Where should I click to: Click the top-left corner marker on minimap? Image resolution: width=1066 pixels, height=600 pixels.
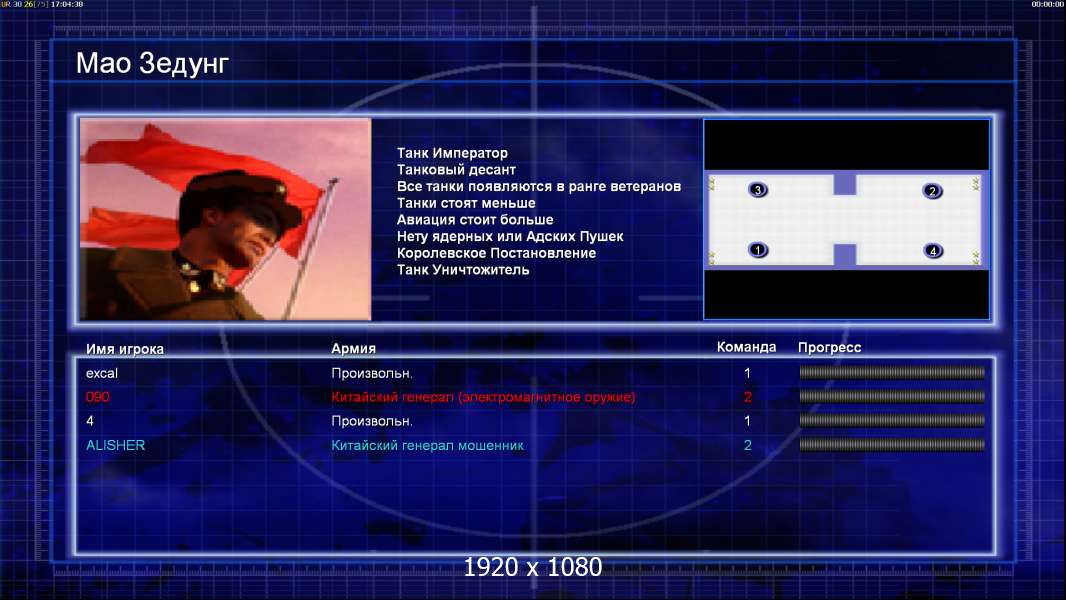click(712, 183)
